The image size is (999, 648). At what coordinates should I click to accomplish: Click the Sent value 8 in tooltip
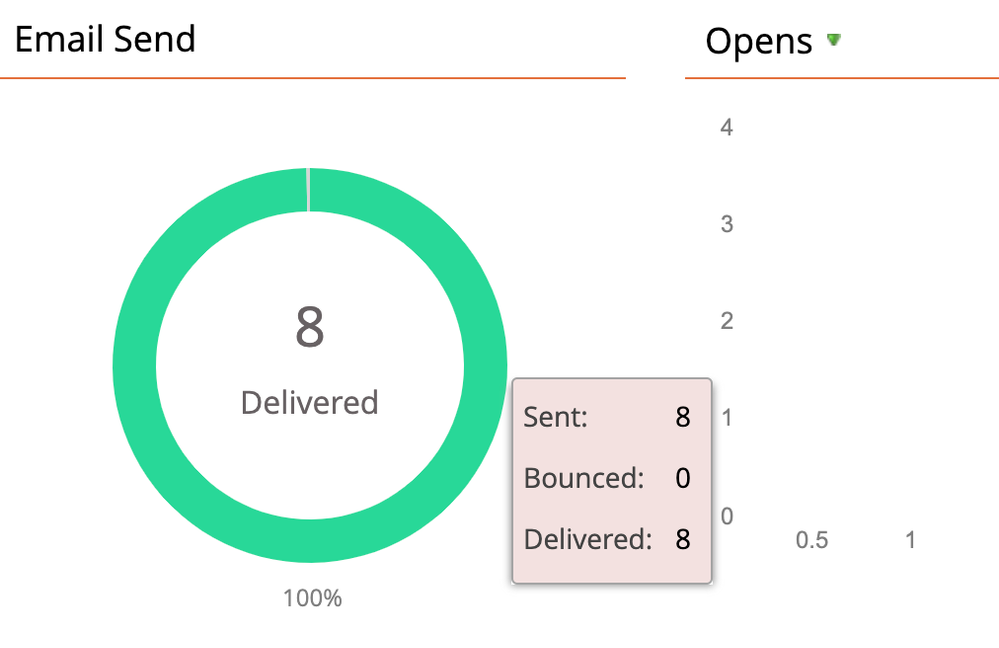point(683,417)
